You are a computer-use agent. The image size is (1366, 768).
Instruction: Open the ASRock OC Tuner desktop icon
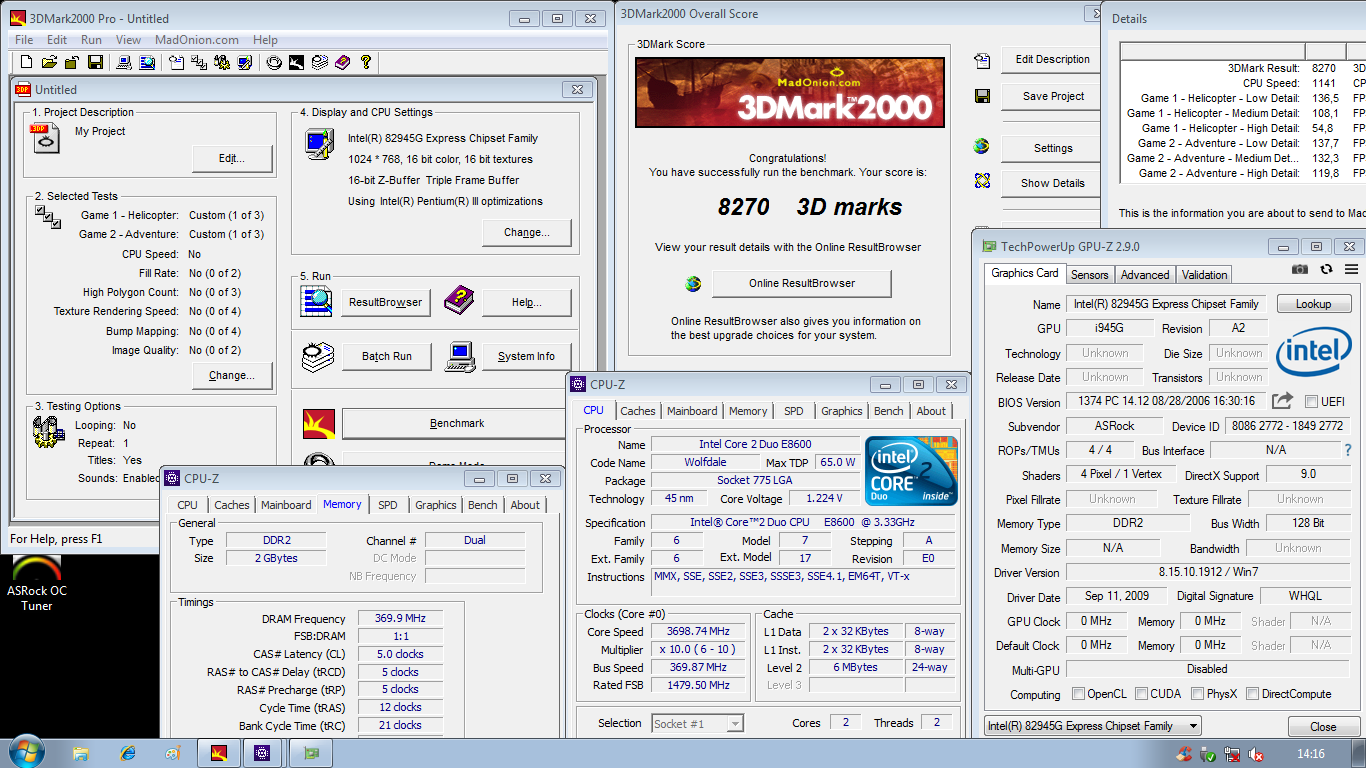[x=37, y=583]
